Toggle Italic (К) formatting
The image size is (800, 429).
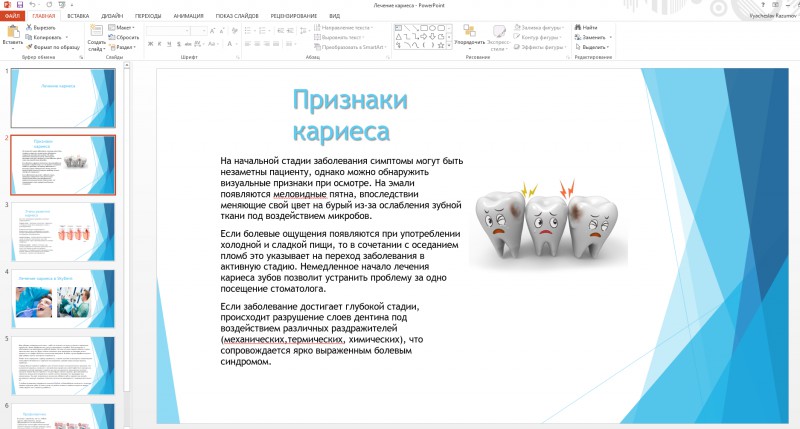[160, 44]
